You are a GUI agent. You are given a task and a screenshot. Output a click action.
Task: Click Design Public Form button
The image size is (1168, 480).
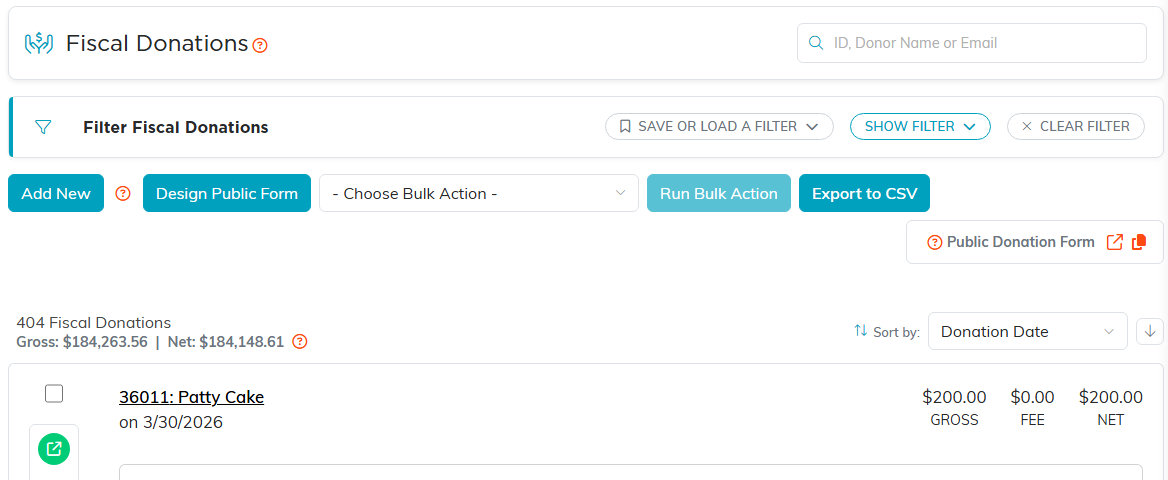(226, 193)
